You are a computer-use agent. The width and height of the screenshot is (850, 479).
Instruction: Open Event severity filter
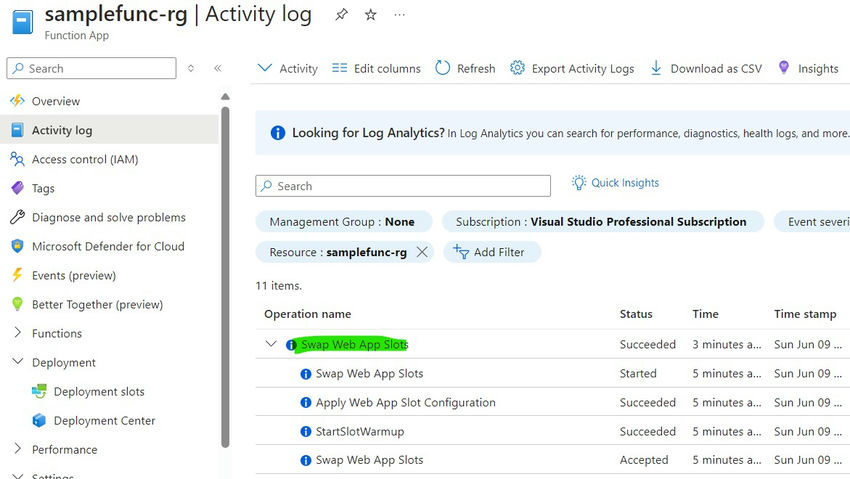[x=812, y=222]
